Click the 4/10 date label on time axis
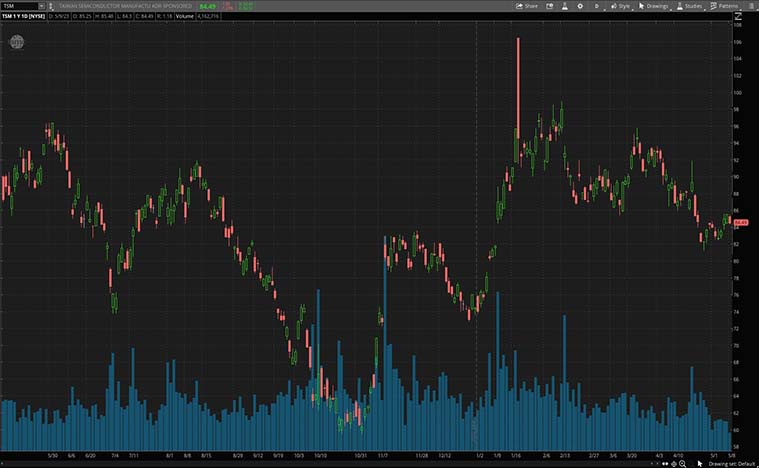Image resolution: width=759 pixels, height=468 pixels. [x=678, y=456]
